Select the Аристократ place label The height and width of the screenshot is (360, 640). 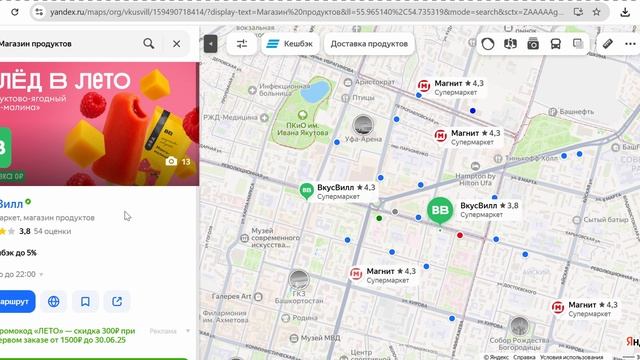pos(375,82)
